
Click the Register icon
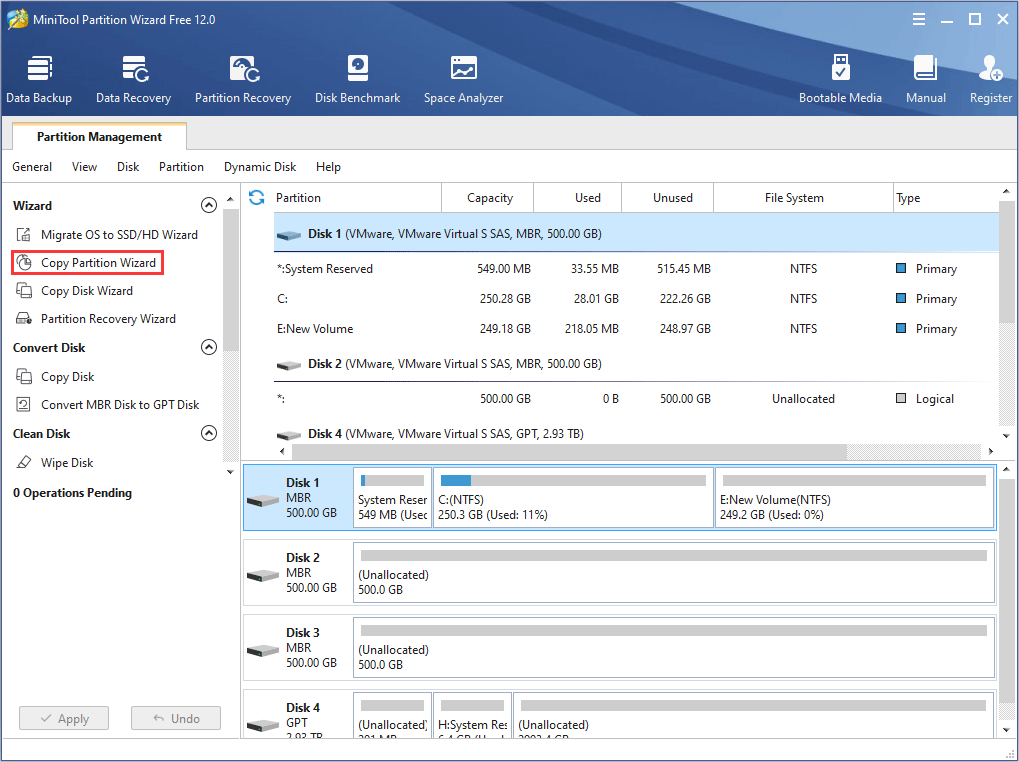point(990,68)
